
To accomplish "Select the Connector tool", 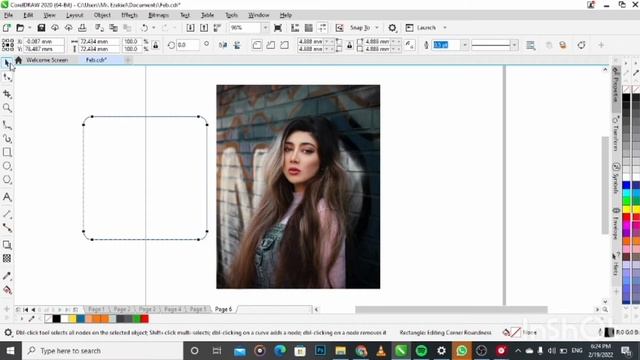I will click(7, 227).
